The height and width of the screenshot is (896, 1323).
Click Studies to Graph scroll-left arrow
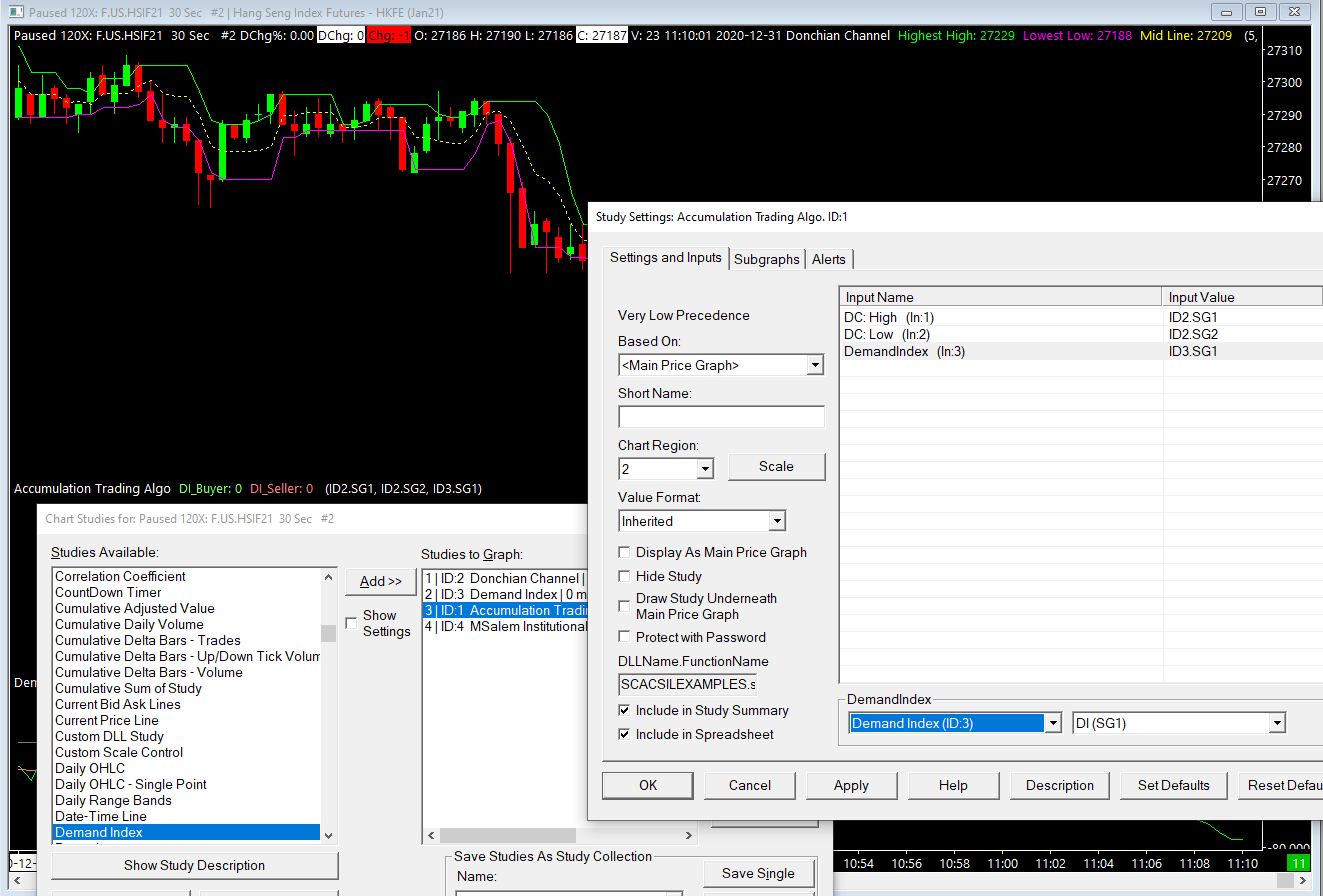(x=432, y=835)
